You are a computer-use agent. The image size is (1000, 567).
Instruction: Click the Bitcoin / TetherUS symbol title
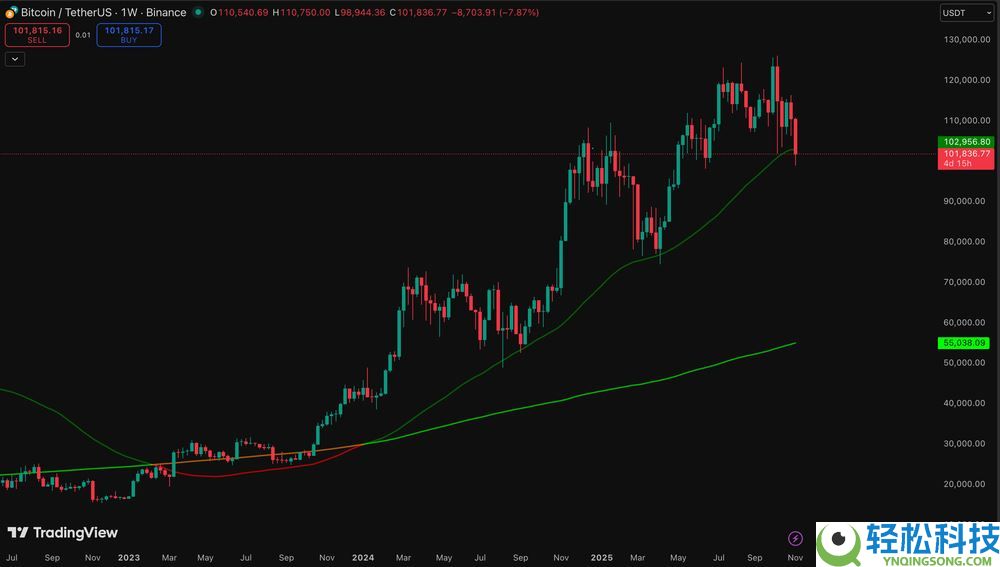click(x=103, y=12)
